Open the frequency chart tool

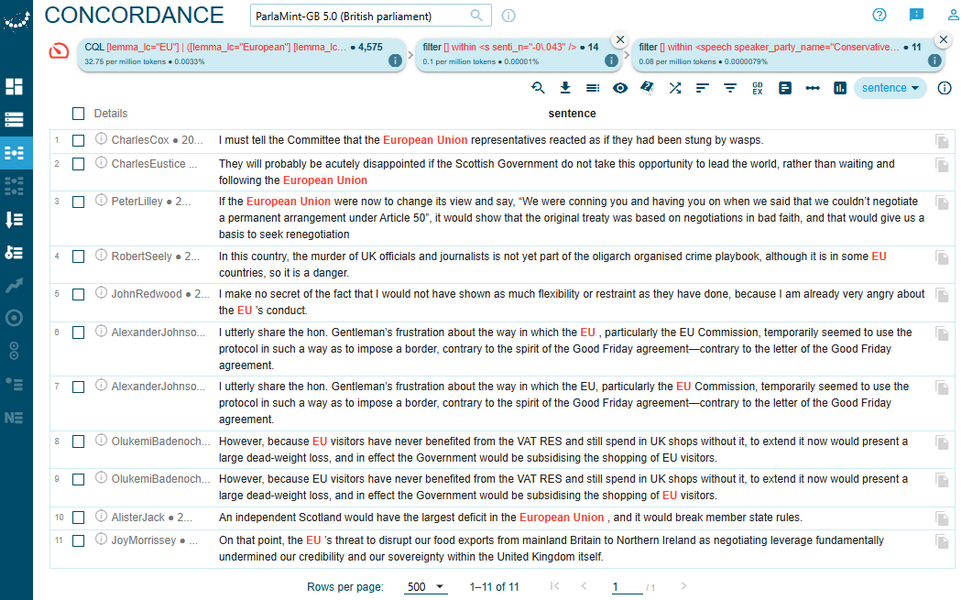pyautogui.click(x=839, y=88)
